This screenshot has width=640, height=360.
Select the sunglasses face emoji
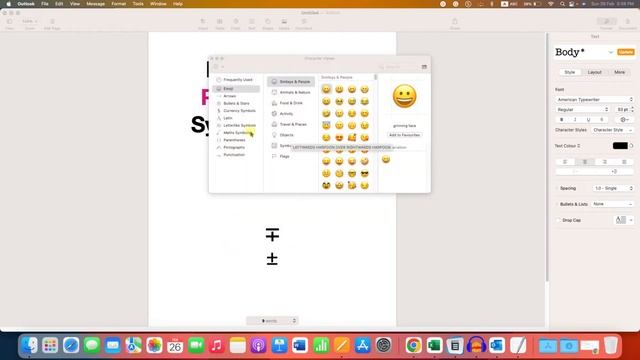pyautogui.click(x=364, y=173)
